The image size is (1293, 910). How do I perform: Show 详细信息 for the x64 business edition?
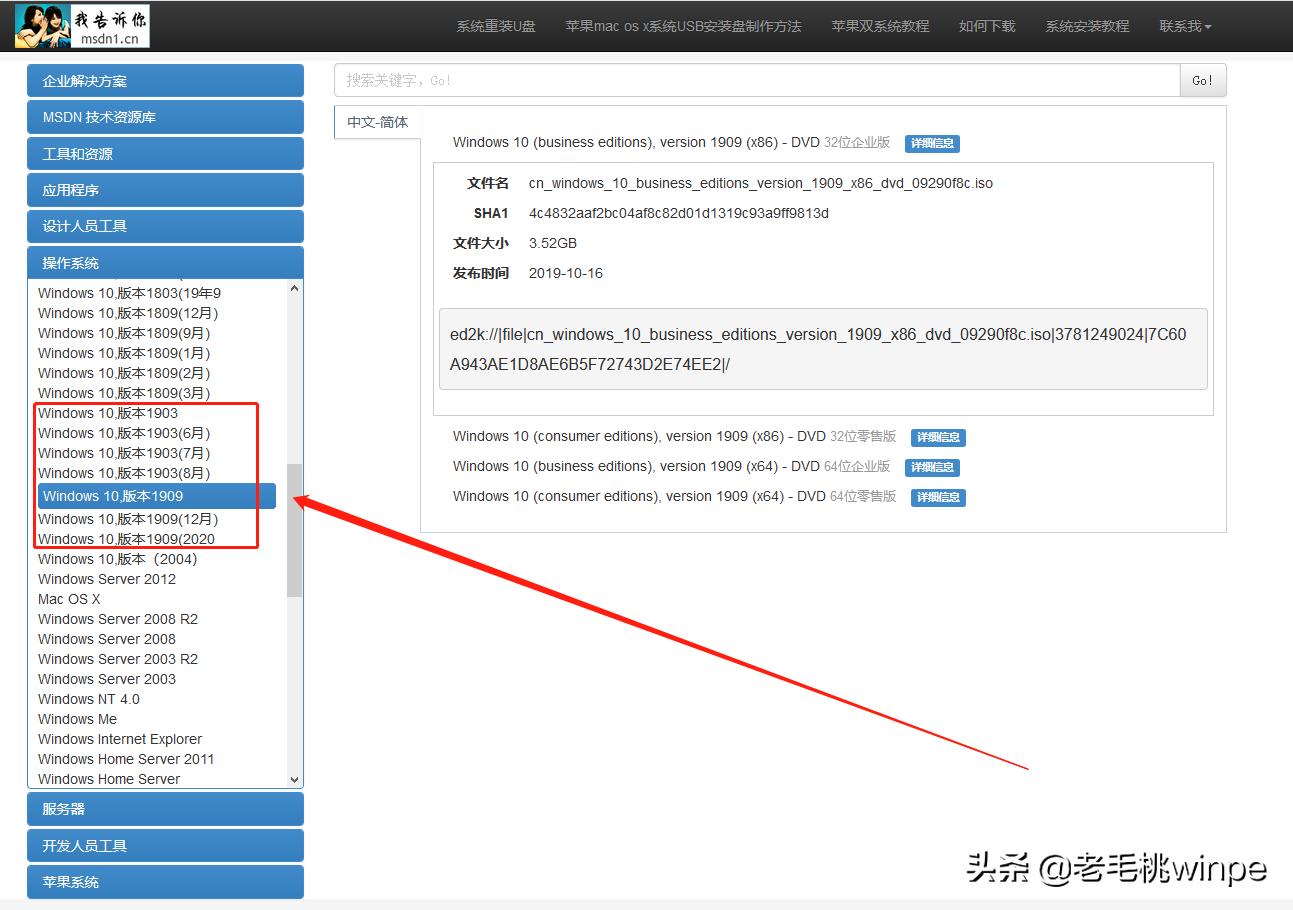click(x=932, y=467)
